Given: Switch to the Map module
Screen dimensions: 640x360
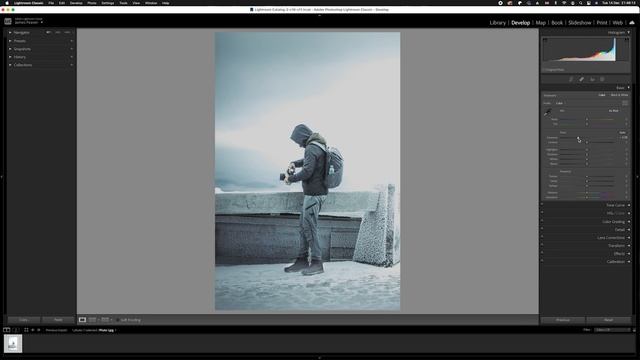Looking at the screenshot, I should pyautogui.click(x=540, y=23).
